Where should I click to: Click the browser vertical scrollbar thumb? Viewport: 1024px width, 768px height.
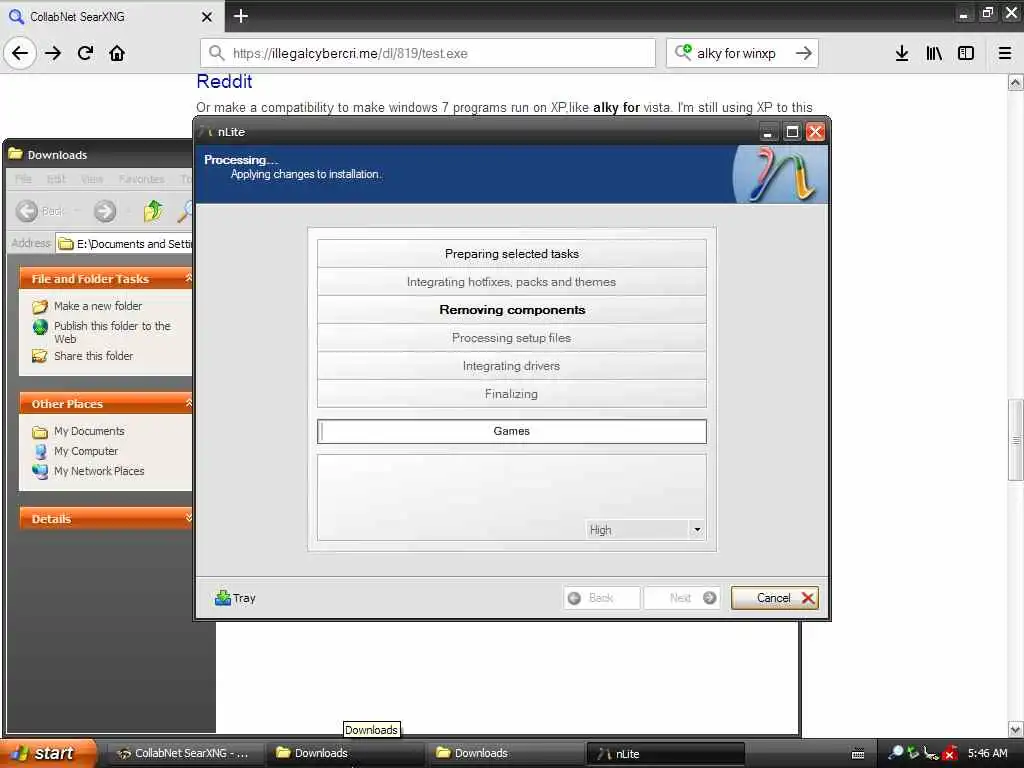click(1015, 440)
